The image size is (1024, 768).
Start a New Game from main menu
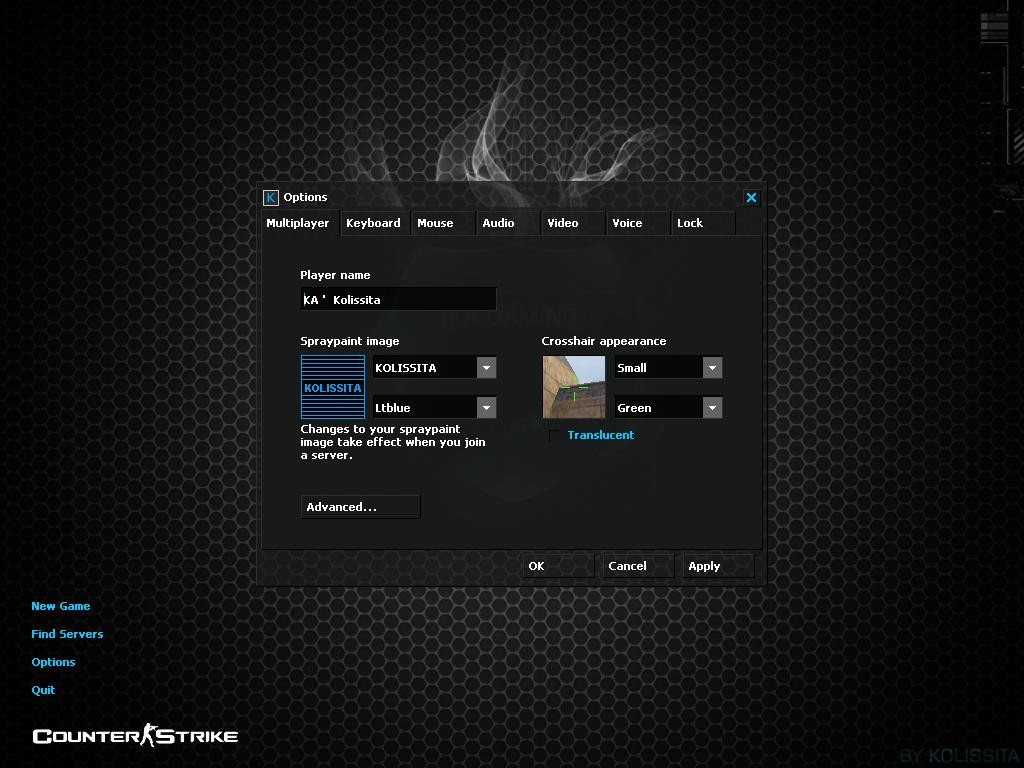click(61, 606)
